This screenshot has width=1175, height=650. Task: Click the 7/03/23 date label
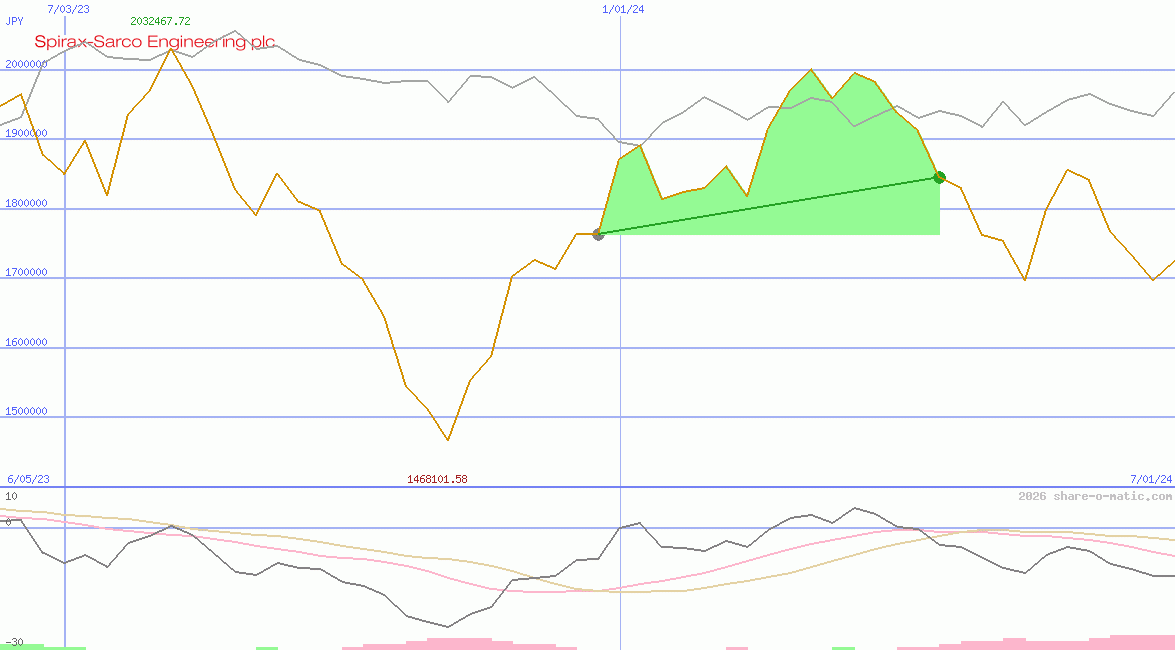pos(68,9)
